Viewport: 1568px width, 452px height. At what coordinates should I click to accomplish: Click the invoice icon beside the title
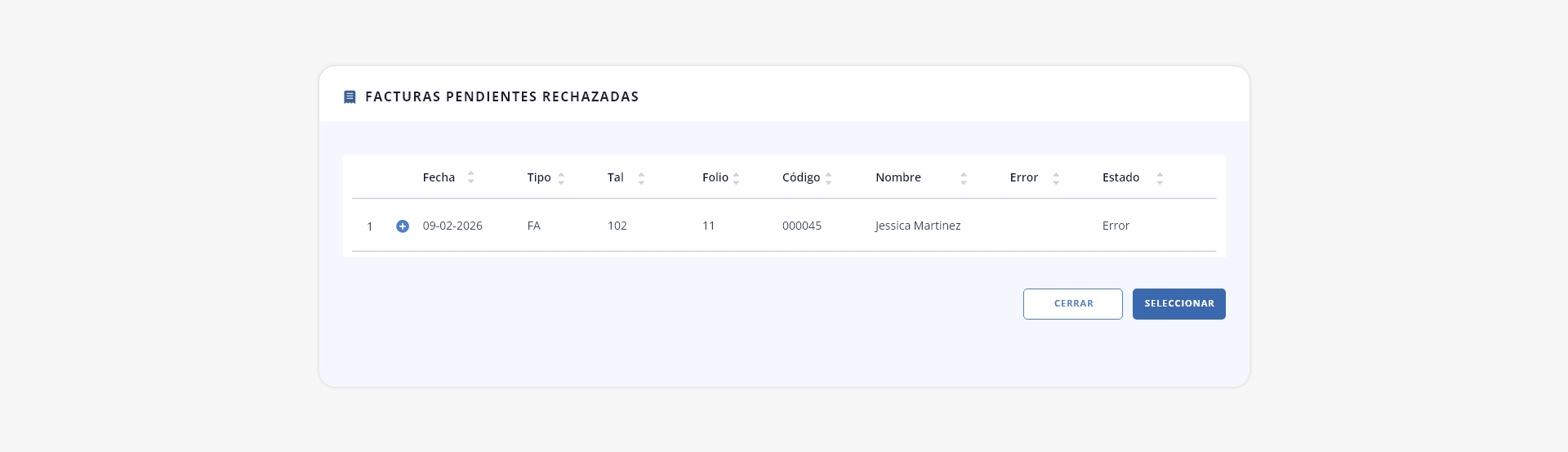pyautogui.click(x=350, y=97)
